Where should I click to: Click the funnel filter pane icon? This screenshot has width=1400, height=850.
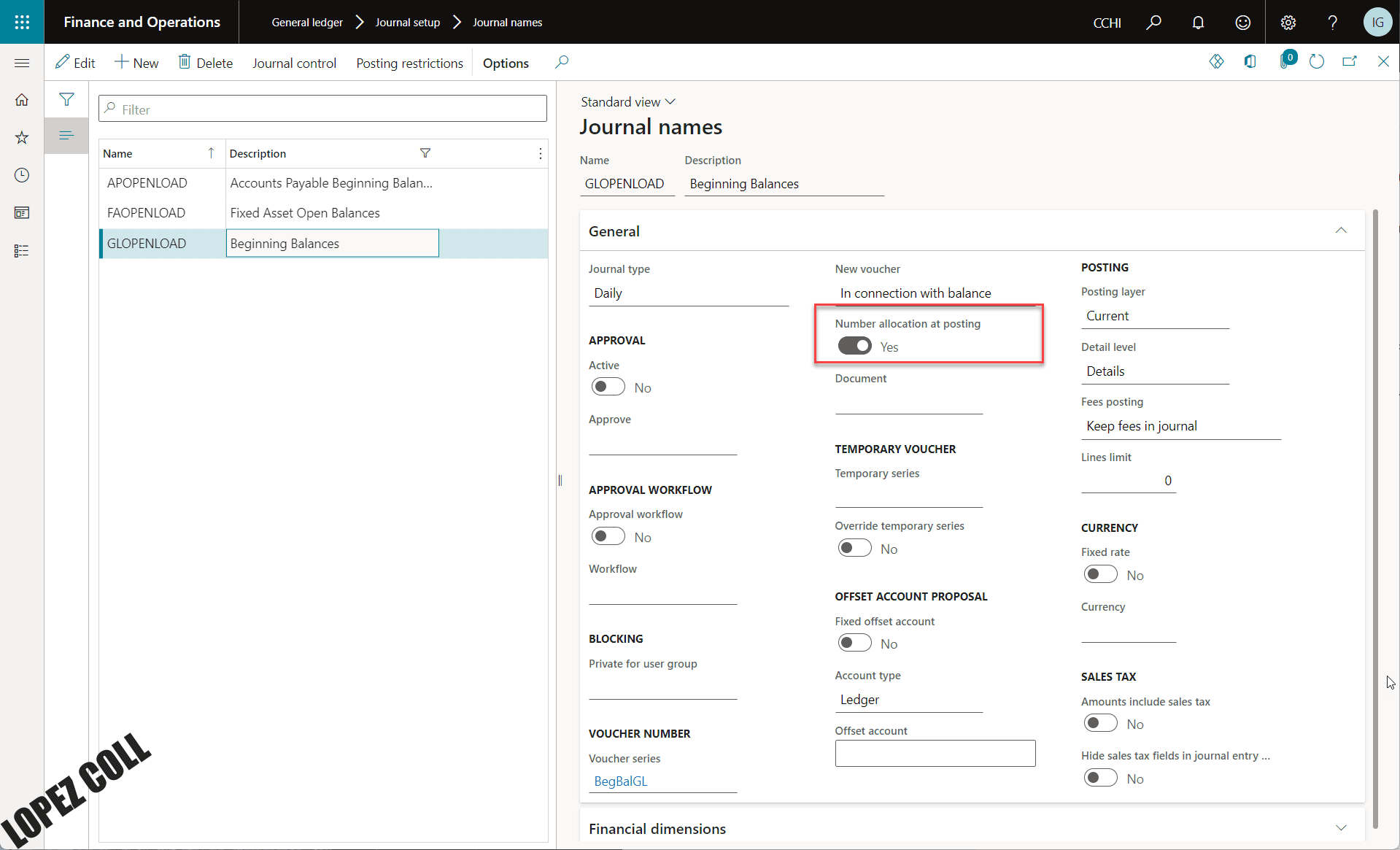(66, 99)
